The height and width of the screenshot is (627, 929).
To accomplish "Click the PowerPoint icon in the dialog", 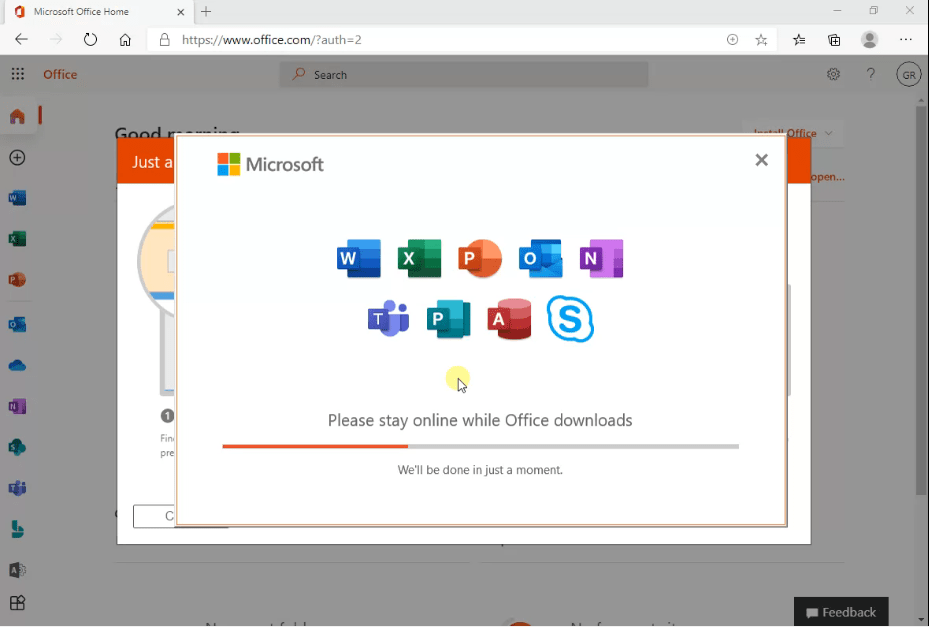I will pos(480,258).
